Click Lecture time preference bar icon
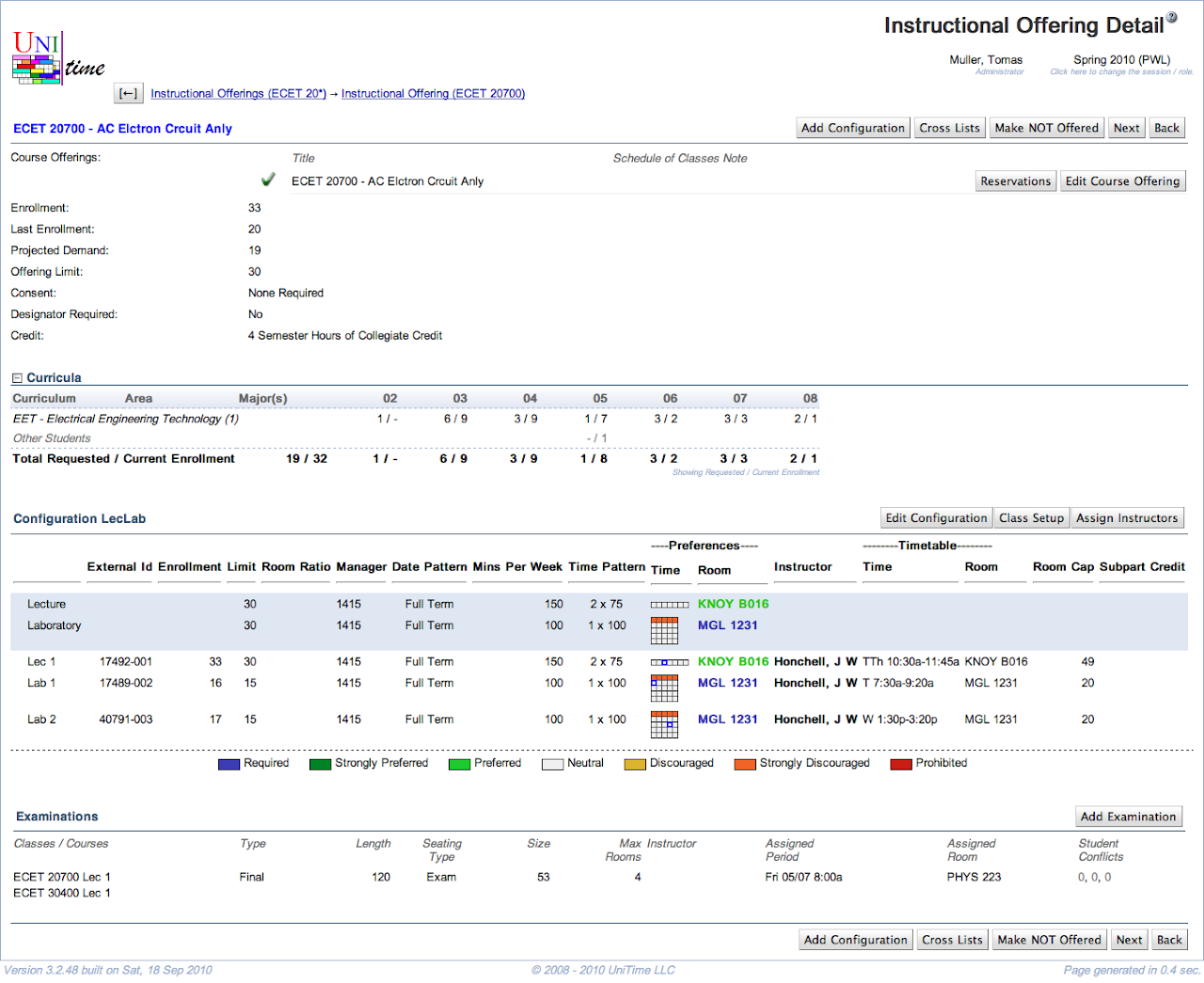Screen dimensions: 1204x983 click(670, 605)
